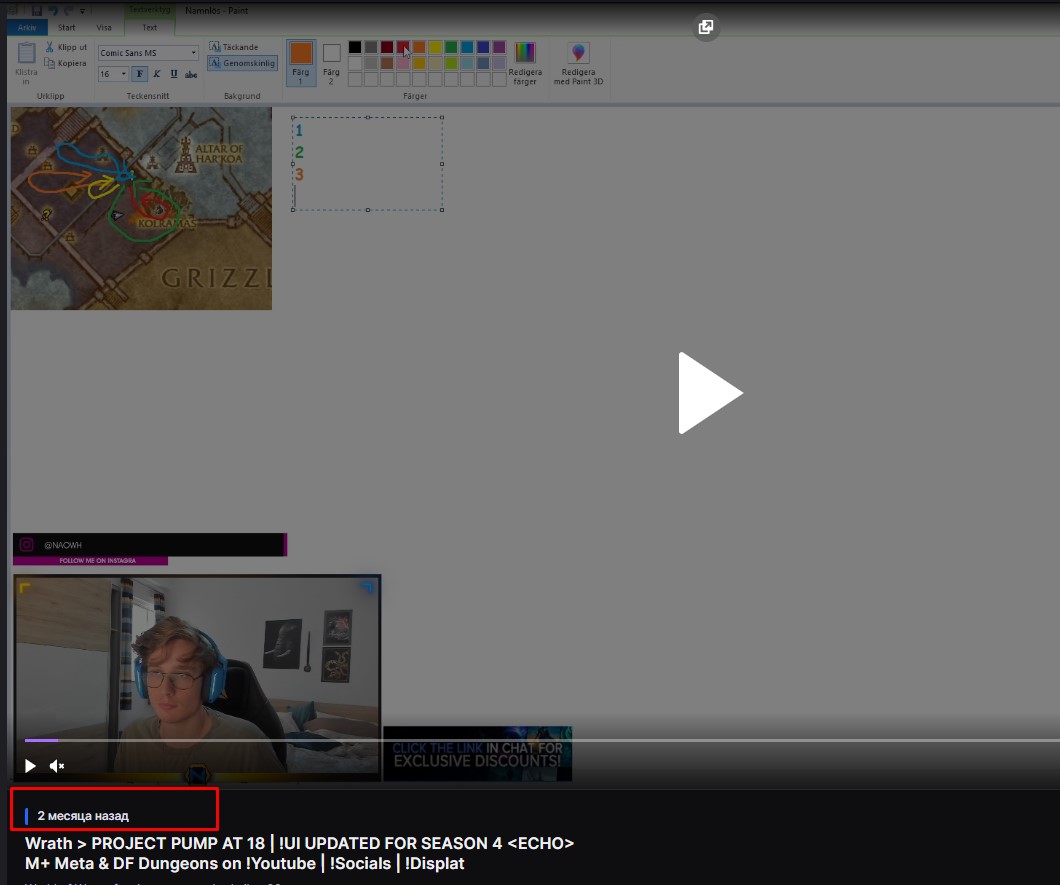Click the Save icon in Paint's quick access toolbar
Image resolution: width=1060 pixels, height=885 pixels.
pos(37,10)
